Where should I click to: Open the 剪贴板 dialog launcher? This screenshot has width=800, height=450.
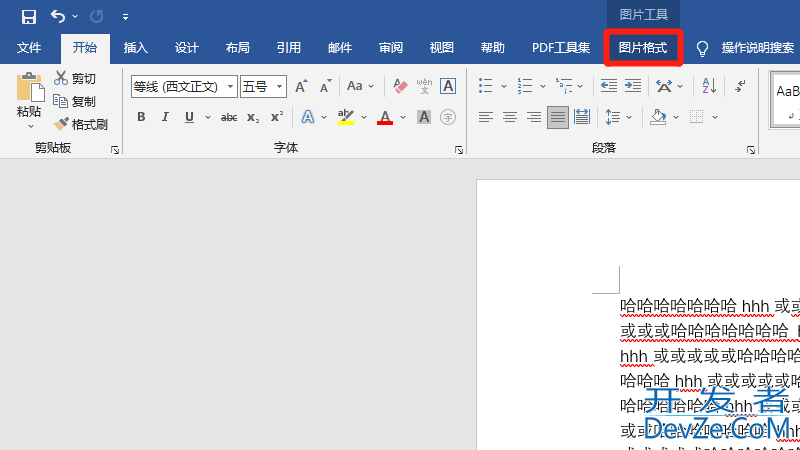click(x=115, y=150)
